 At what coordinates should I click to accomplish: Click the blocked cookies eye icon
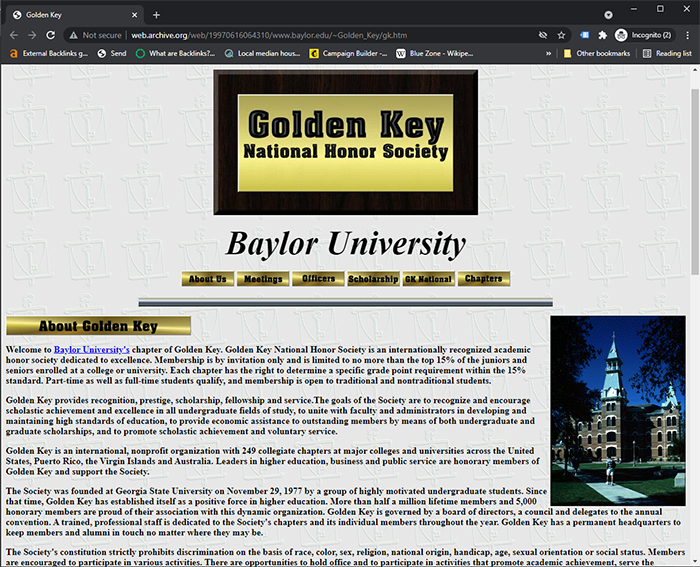pos(543,35)
